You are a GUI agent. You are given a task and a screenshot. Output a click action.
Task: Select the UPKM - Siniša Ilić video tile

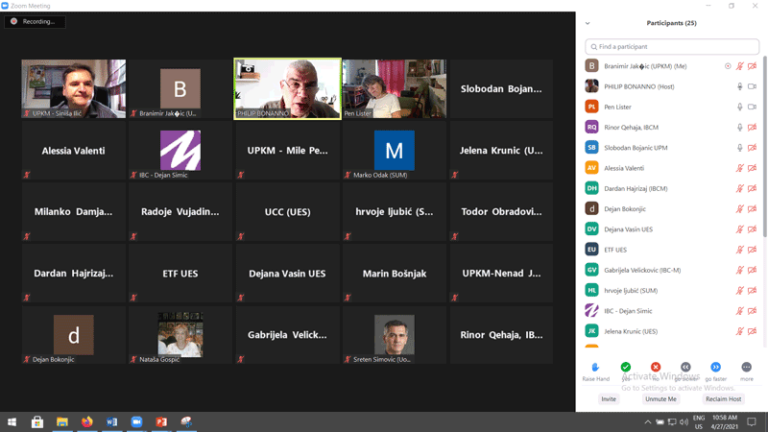pos(73,89)
